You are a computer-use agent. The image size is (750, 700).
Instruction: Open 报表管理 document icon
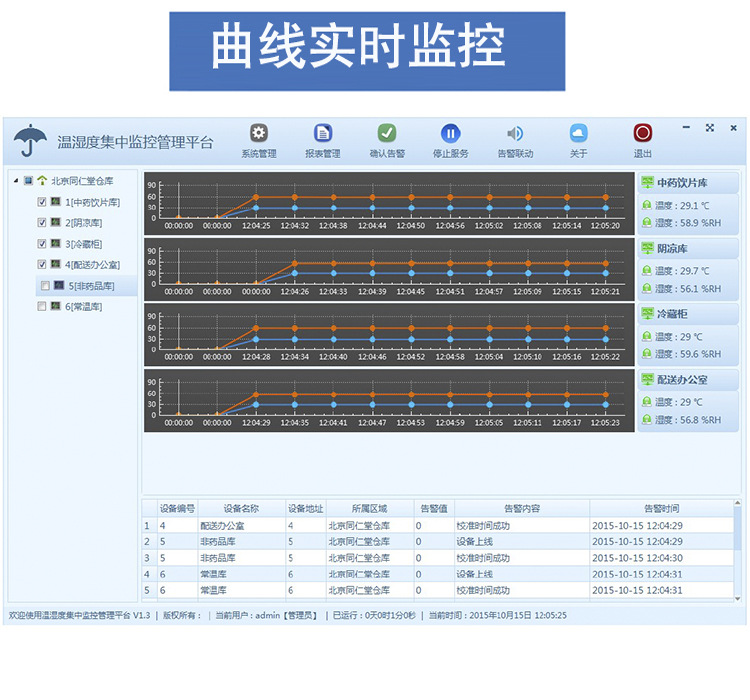(x=323, y=133)
